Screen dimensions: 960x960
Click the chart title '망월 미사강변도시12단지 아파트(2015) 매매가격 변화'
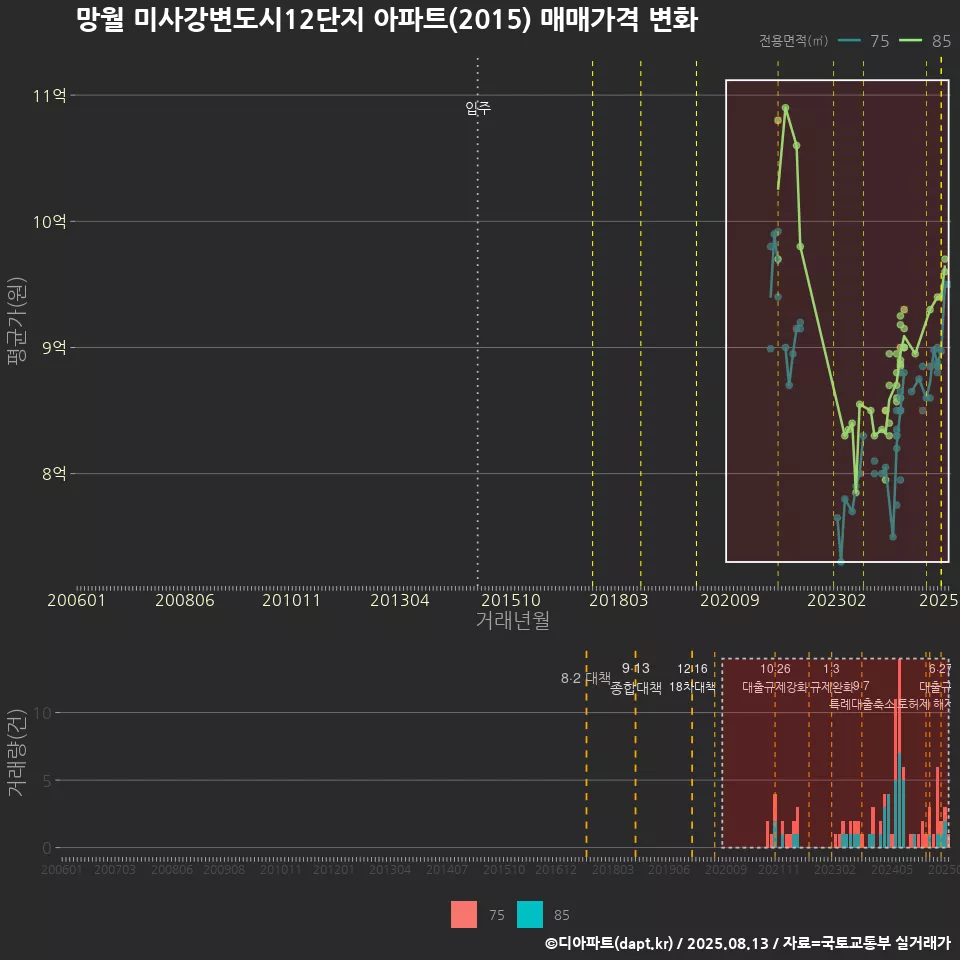(x=387, y=20)
